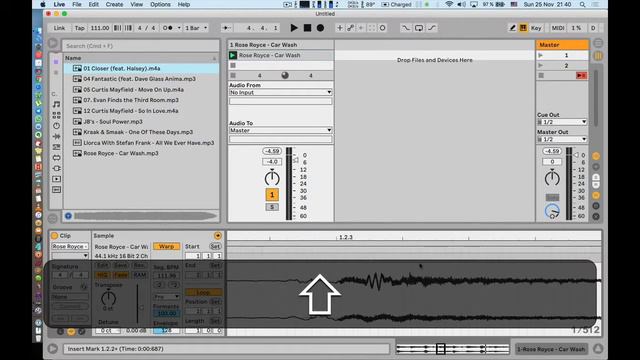Image resolution: width=640 pixels, height=360 pixels.
Task: Click the Link button
Action: [x=59, y=28]
